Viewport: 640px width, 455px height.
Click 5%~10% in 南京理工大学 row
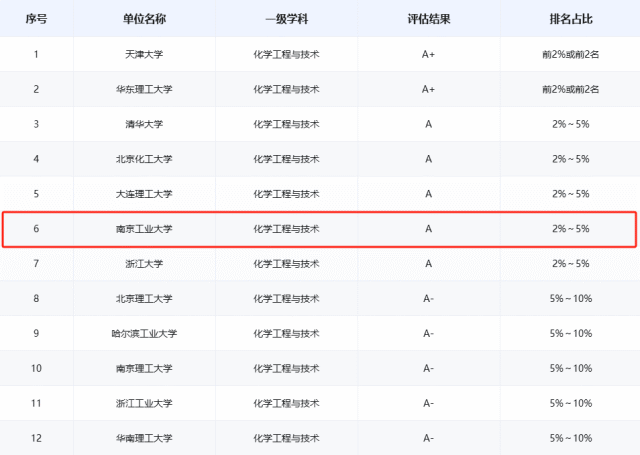tap(571, 368)
